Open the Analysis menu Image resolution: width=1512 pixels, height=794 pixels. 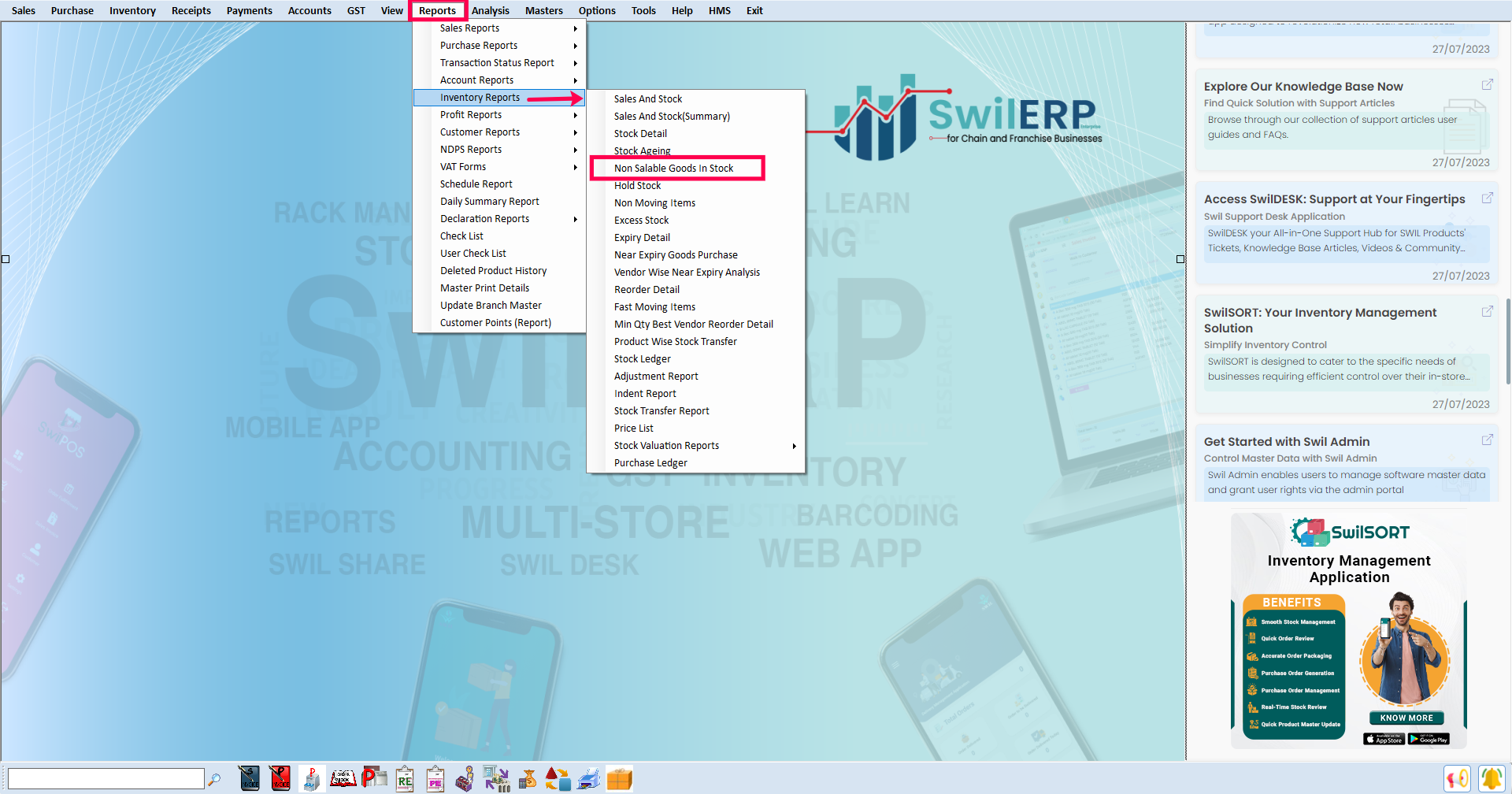(491, 10)
